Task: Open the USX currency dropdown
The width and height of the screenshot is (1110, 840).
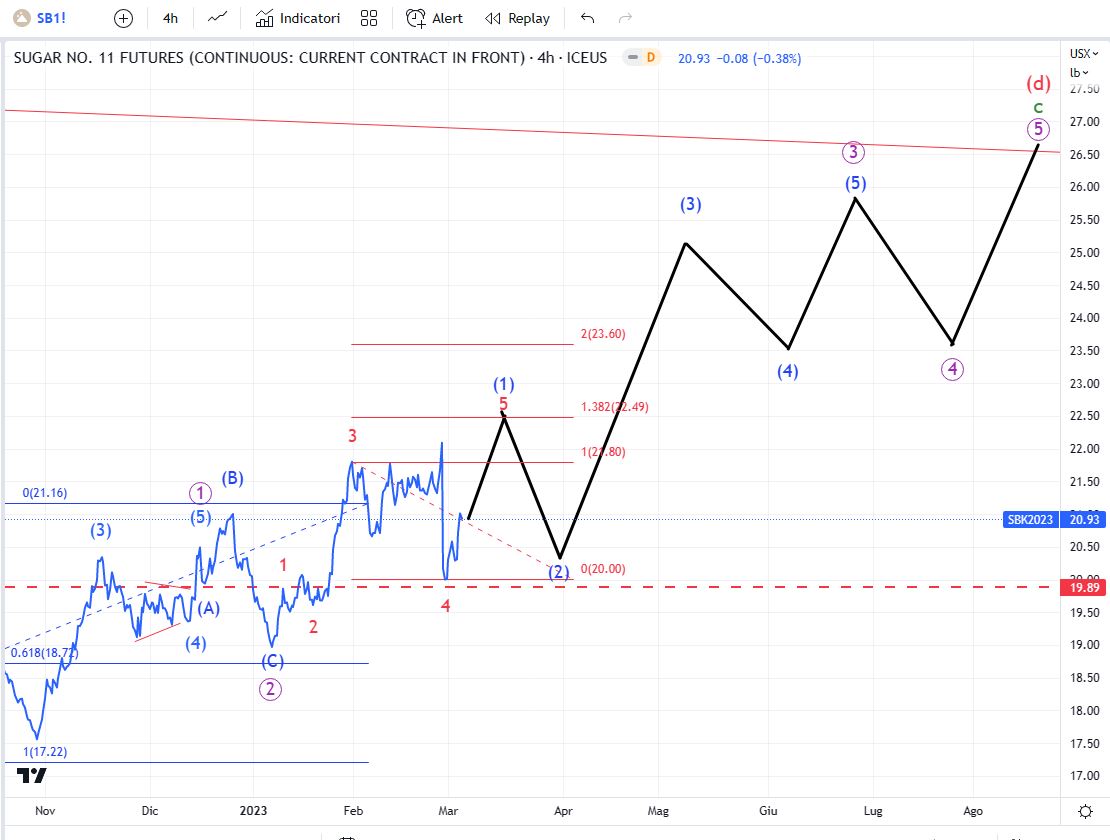Action: tap(1083, 54)
